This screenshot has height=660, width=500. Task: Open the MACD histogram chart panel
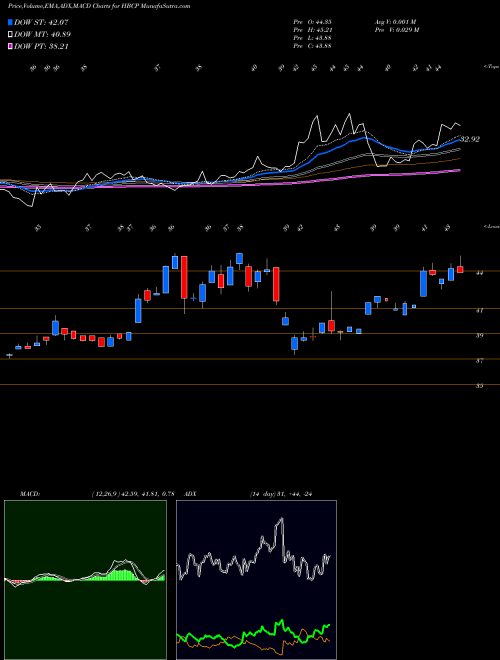pyautogui.click(x=85, y=580)
